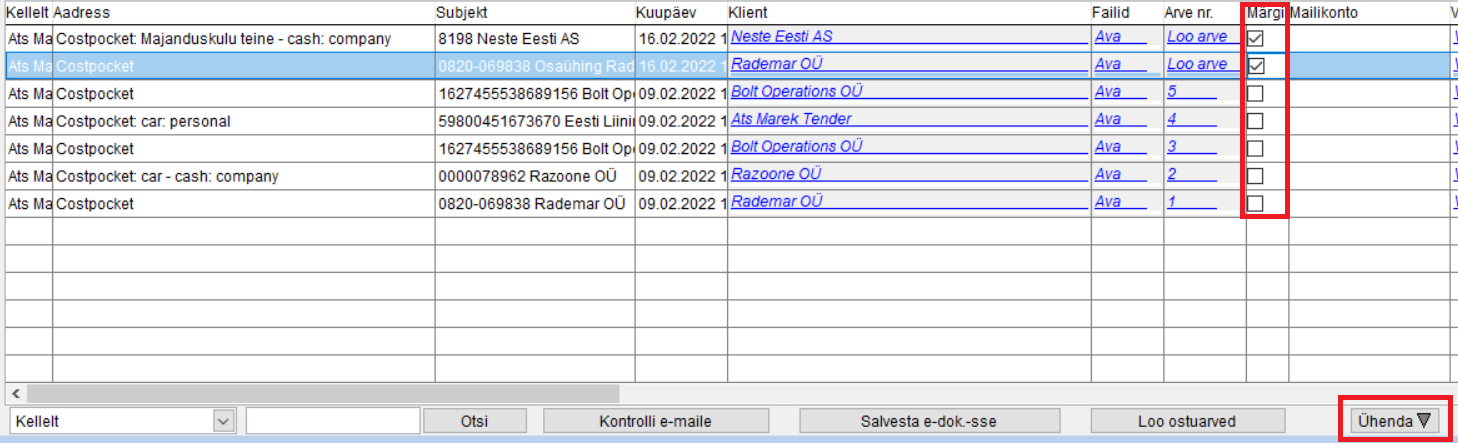Screen dimensions: 1458x443
Task: Select '0820-069838 Rademar OÜ' subject cell
Action: tap(534, 203)
